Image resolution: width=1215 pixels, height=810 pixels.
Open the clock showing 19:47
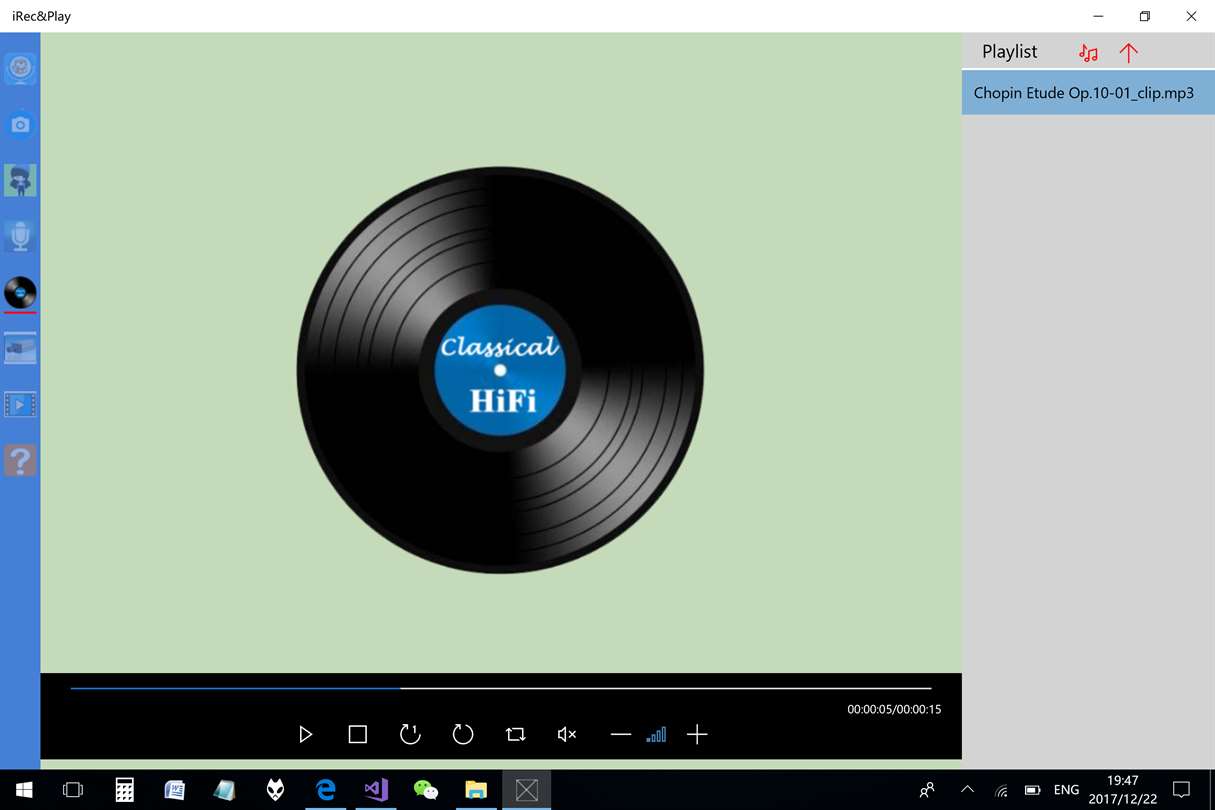[1122, 790]
